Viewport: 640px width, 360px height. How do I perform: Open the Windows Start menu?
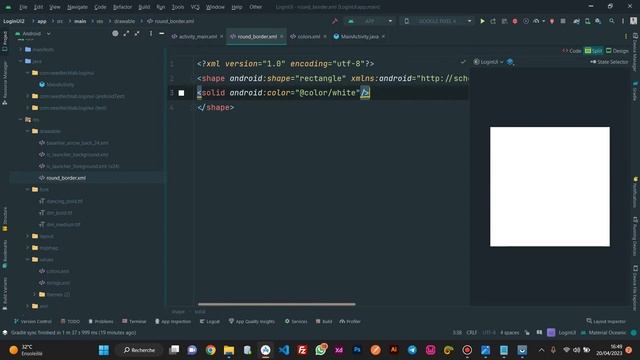tap(104, 350)
